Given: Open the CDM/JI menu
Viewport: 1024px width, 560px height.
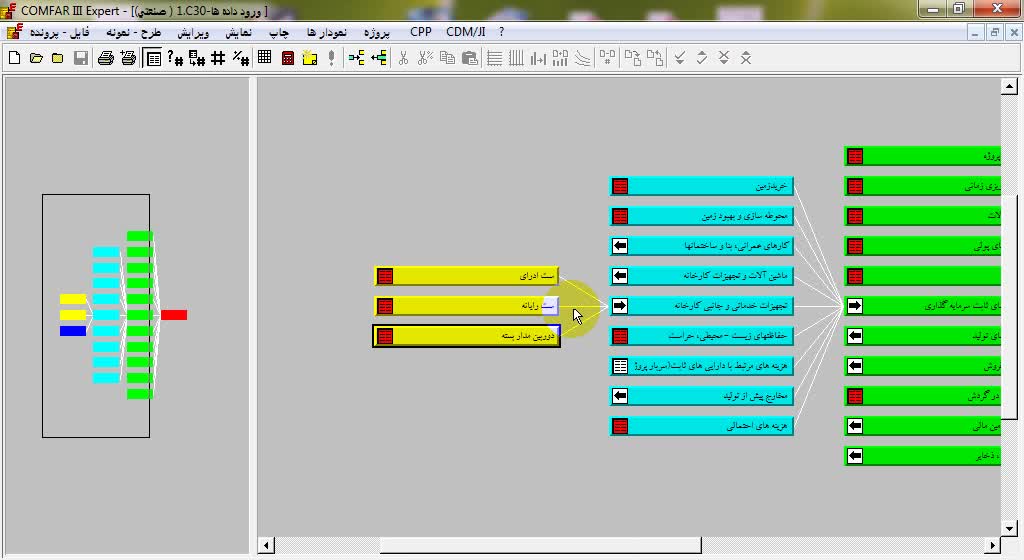Looking at the screenshot, I should 465,32.
